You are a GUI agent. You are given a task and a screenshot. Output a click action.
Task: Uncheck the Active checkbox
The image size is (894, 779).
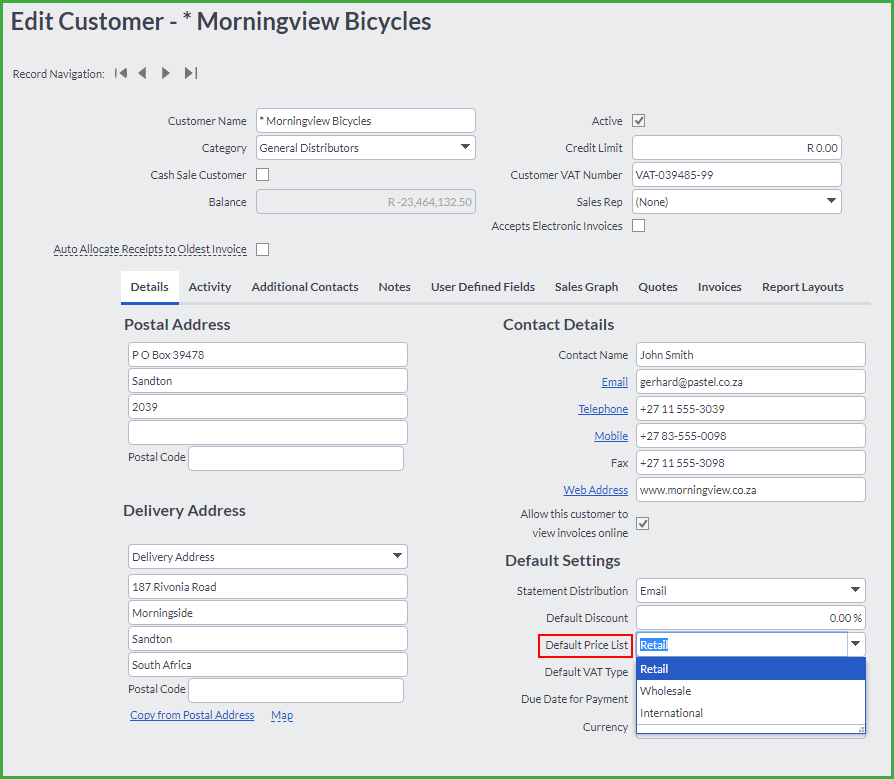639,121
